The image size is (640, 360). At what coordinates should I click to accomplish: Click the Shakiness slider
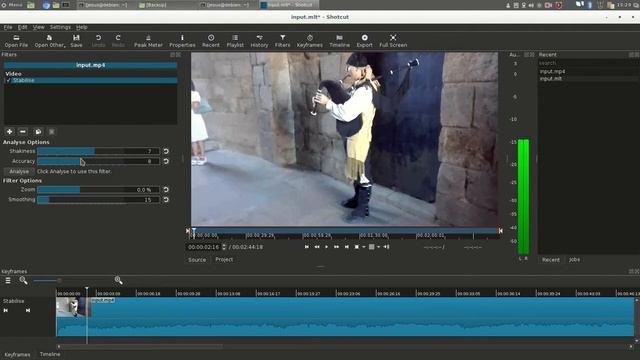98,151
